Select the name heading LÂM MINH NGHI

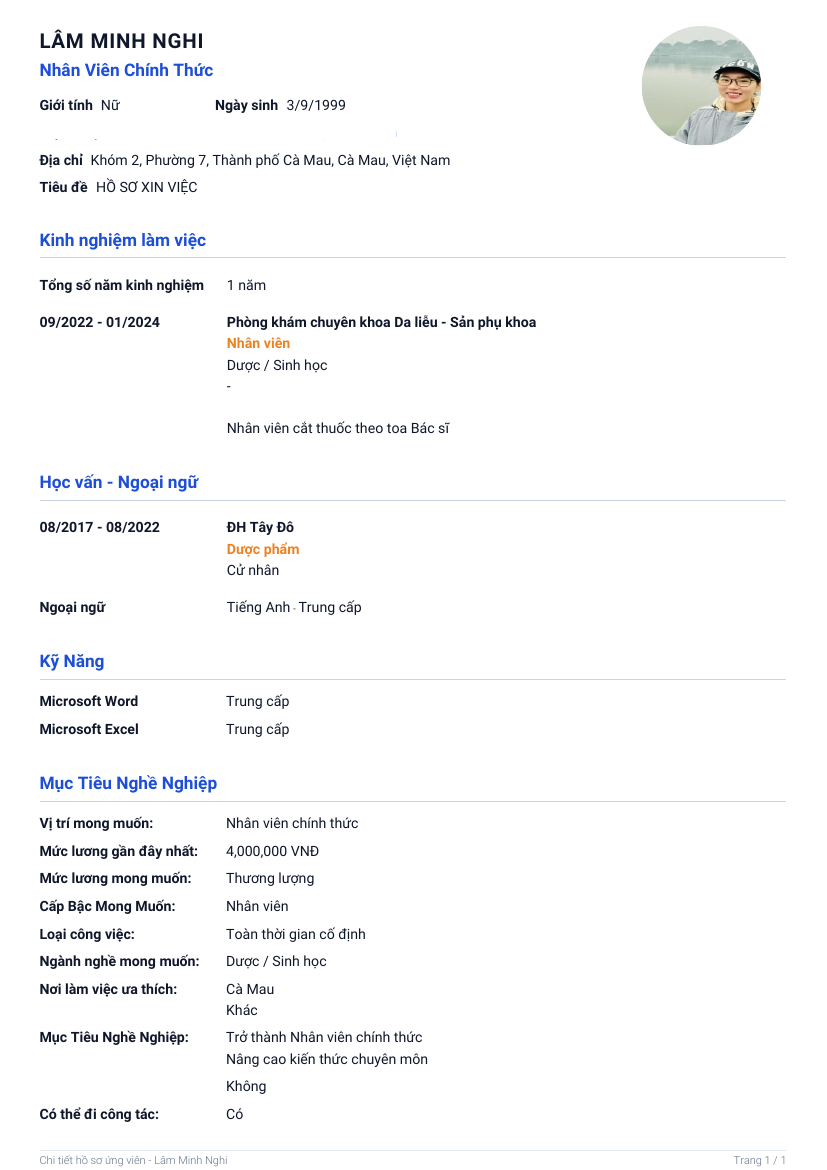(122, 41)
